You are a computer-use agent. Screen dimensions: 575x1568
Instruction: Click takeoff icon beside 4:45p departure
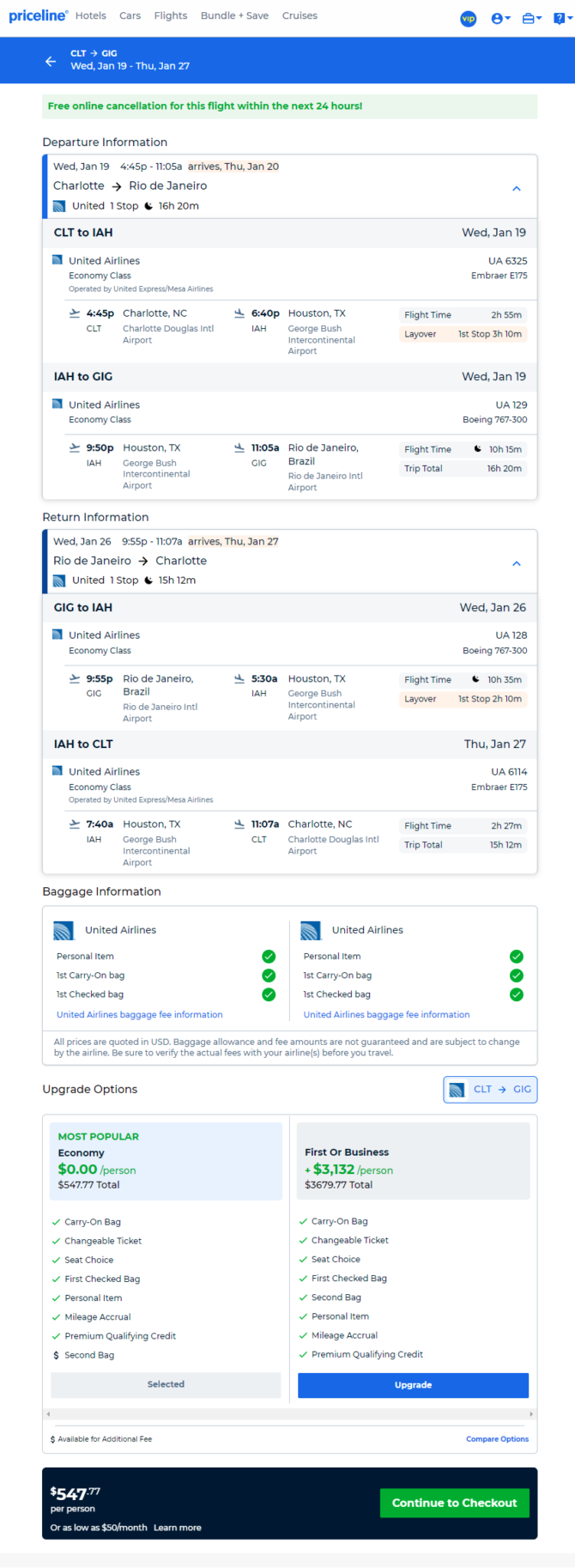point(75,313)
